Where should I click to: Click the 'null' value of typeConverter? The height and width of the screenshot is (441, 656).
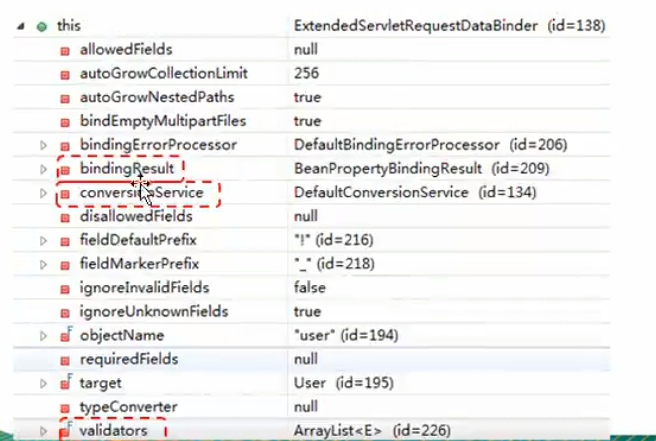pyautogui.click(x=306, y=407)
